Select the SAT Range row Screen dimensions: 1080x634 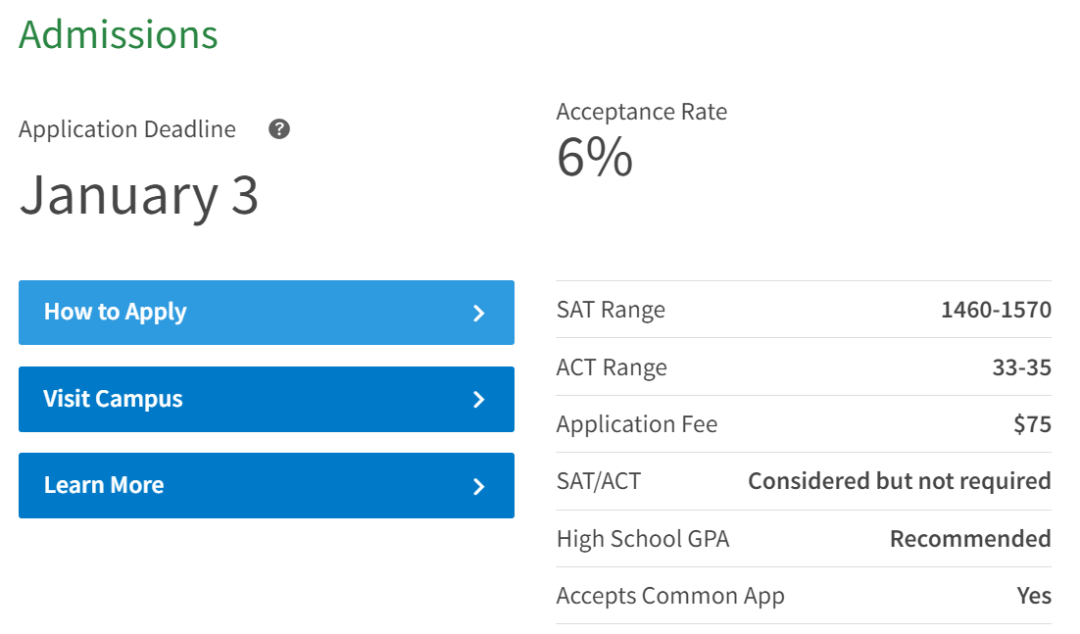tap(804, 309)
